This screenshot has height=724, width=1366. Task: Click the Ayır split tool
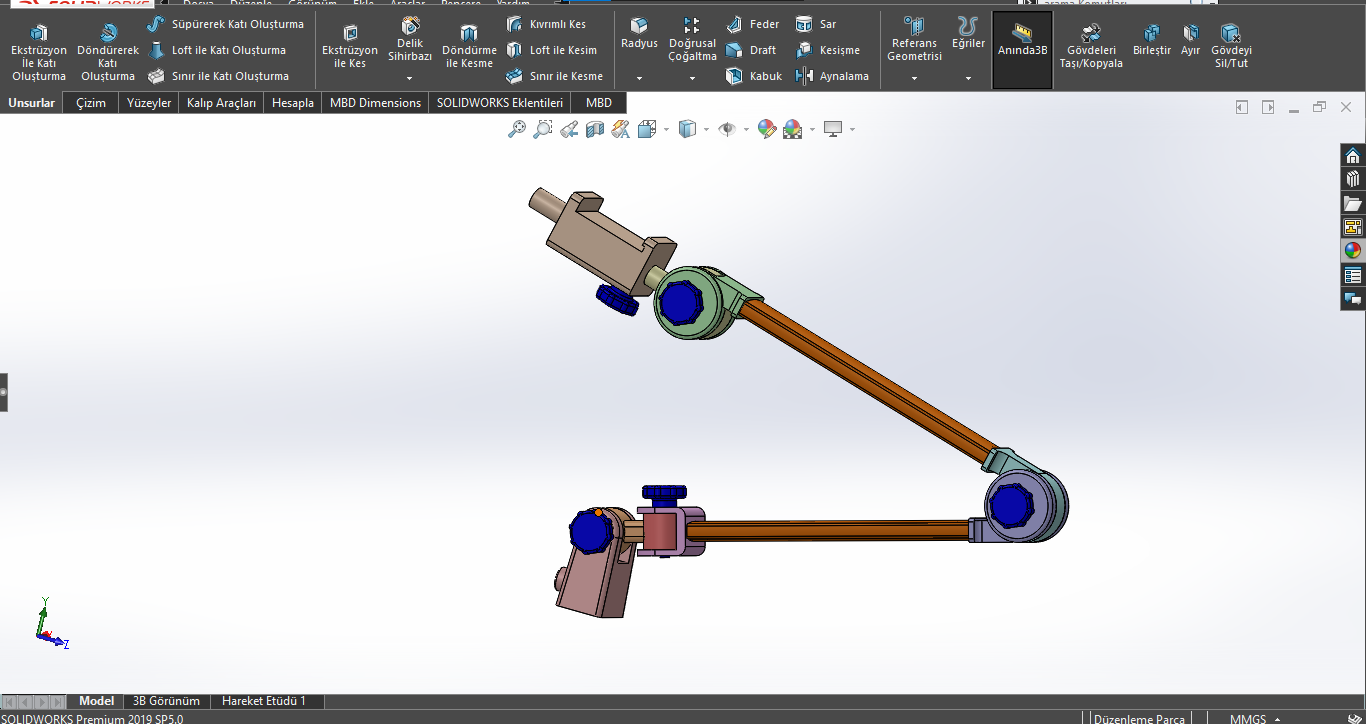click(x=1190, y=42)
